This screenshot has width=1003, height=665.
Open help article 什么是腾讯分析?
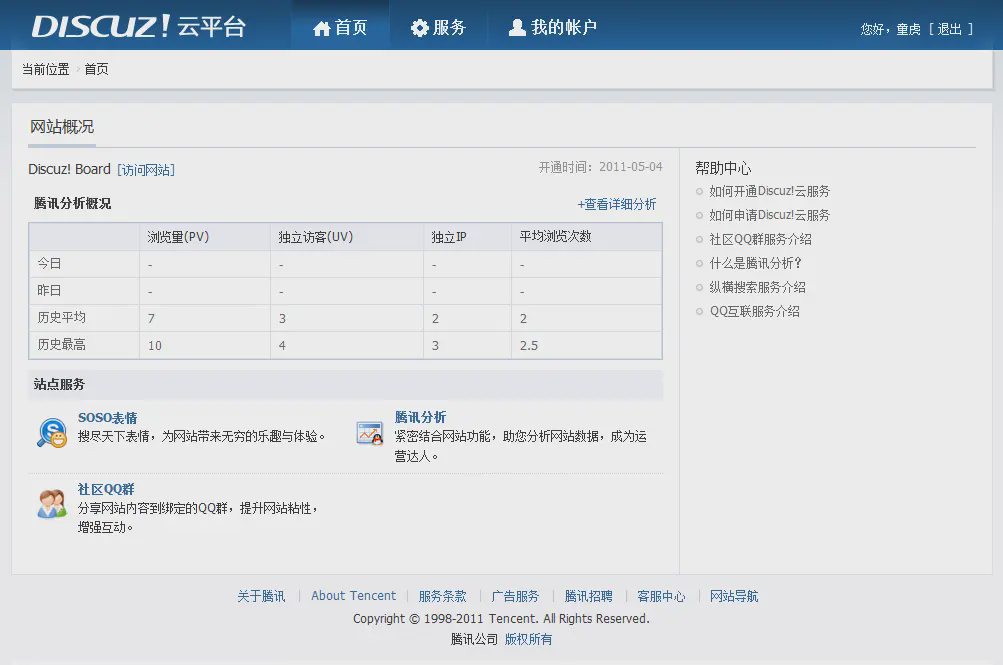(x=755, y=263)
